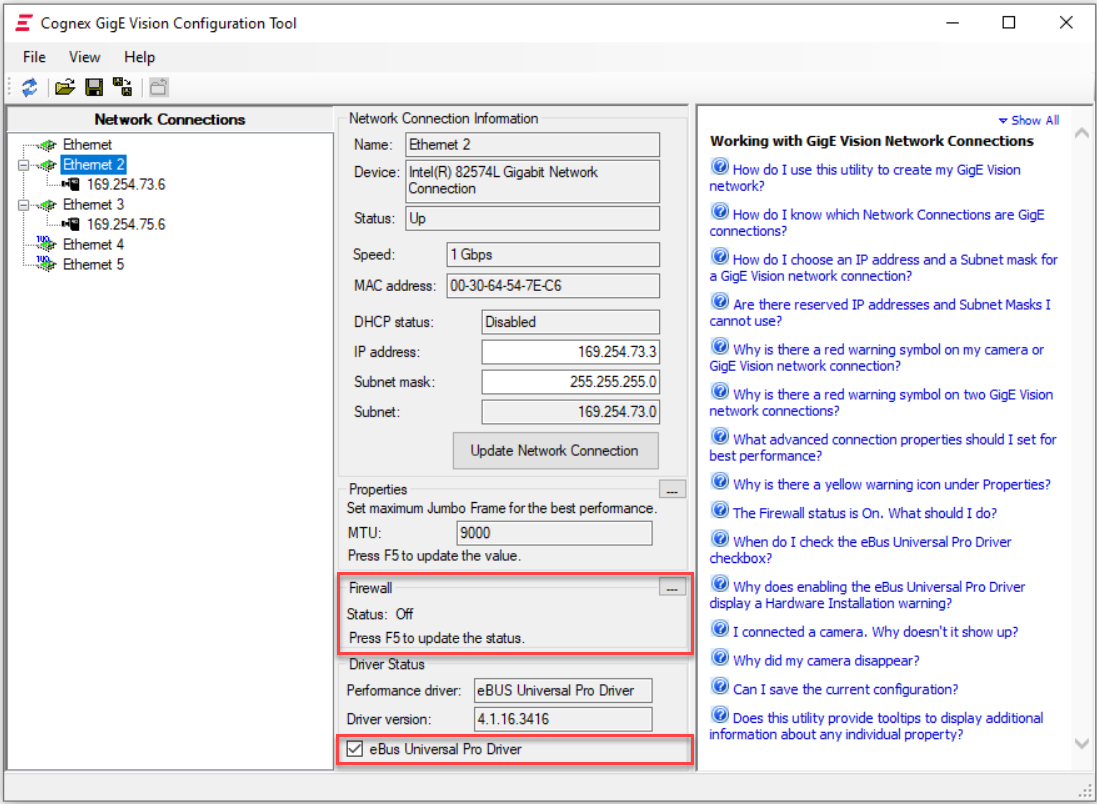Select the camera icon for 169.254.75.6

71,225
